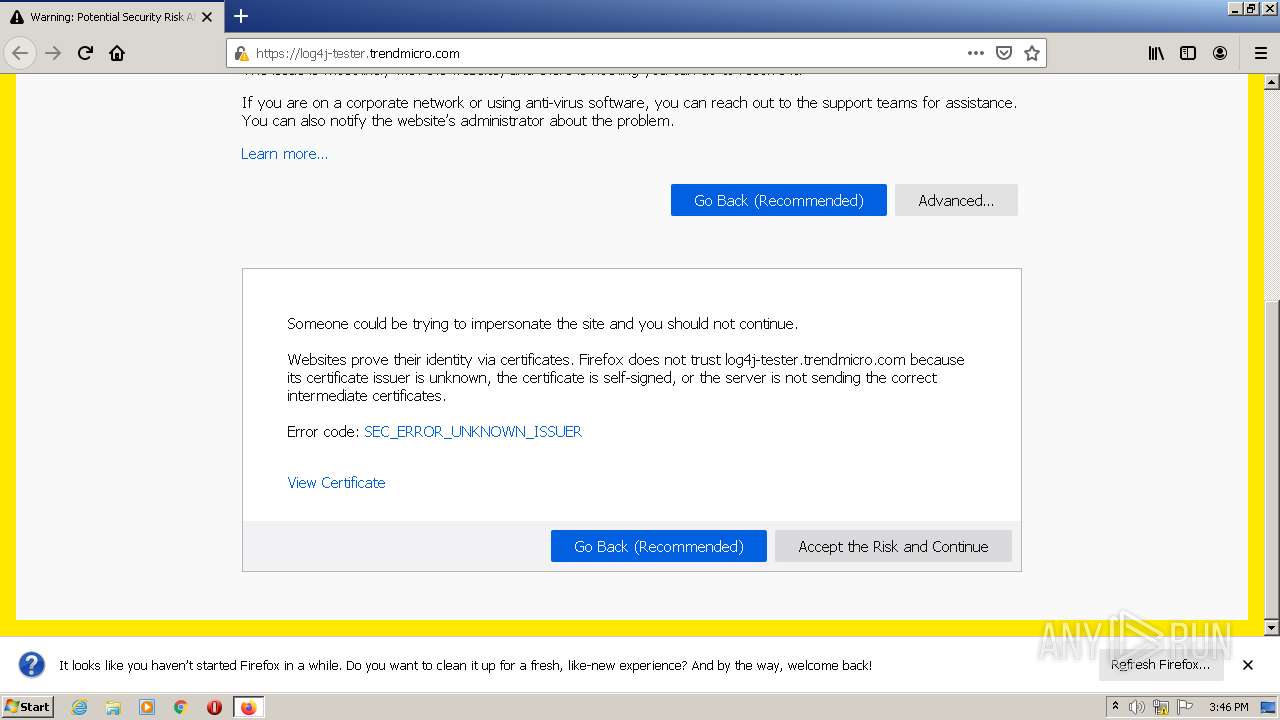
Task: Minimize the Firefox window
Action: (x=1235, y=9)
